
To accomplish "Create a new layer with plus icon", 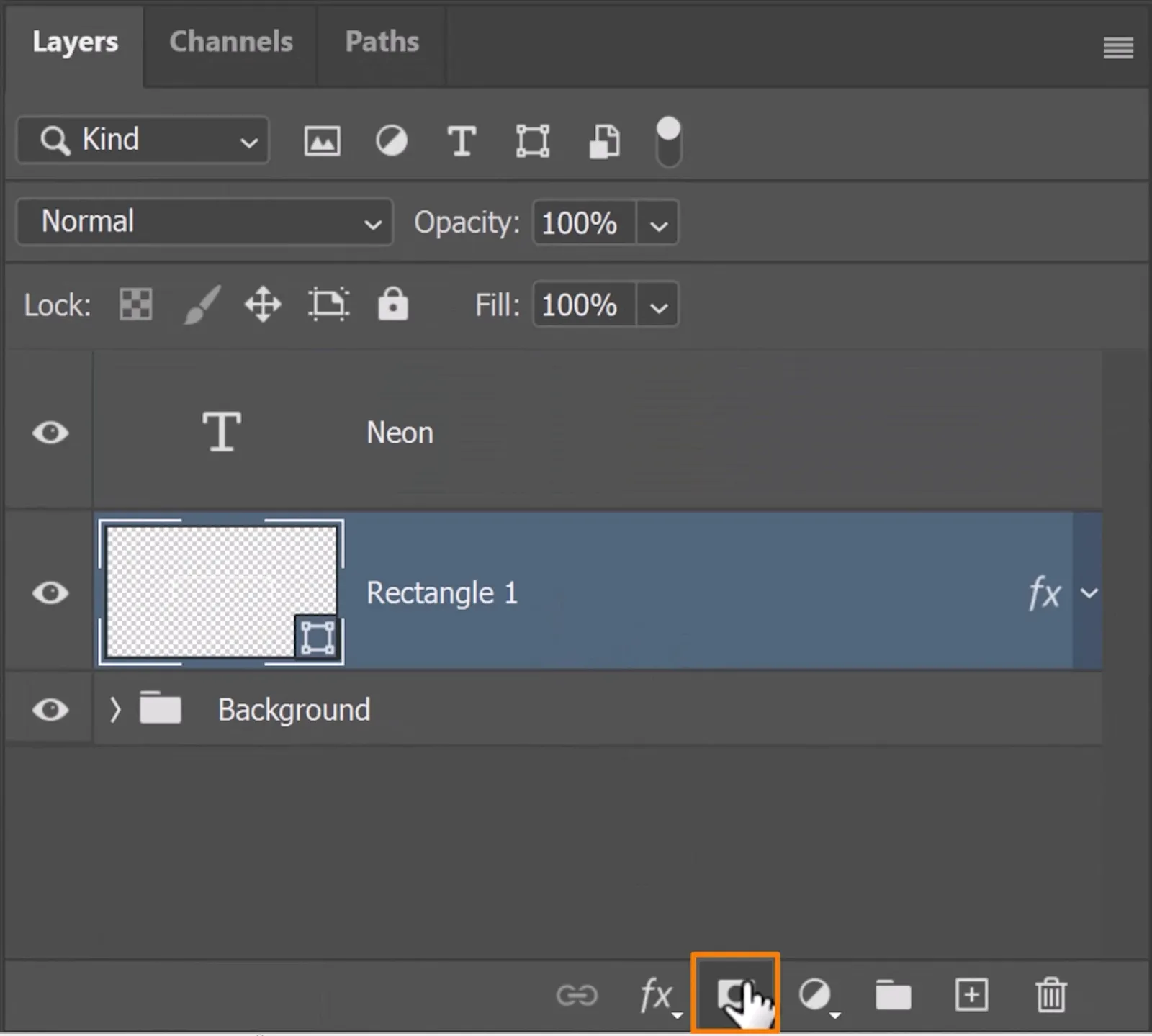I will click(x=971, y=996).
